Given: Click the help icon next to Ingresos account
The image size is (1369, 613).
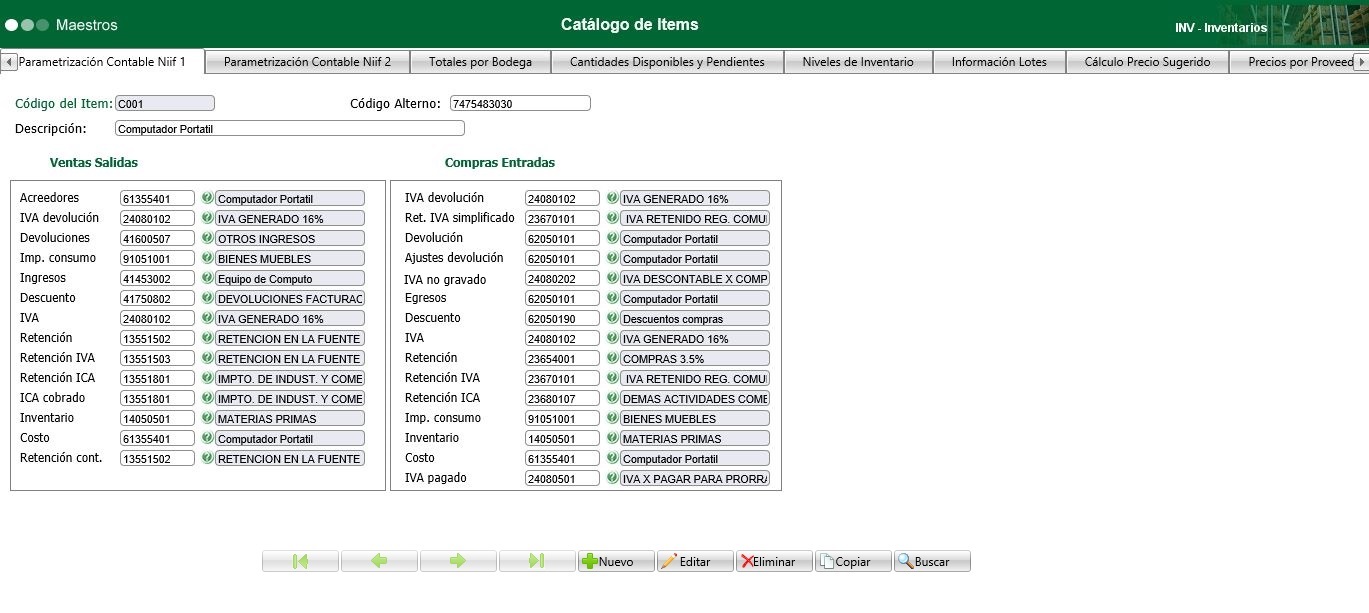Looking at the screenshot, I should click(x=208, y=278).
